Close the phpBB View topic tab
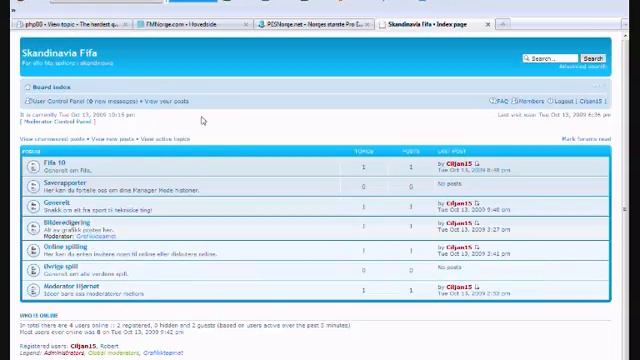 (125, 24)
